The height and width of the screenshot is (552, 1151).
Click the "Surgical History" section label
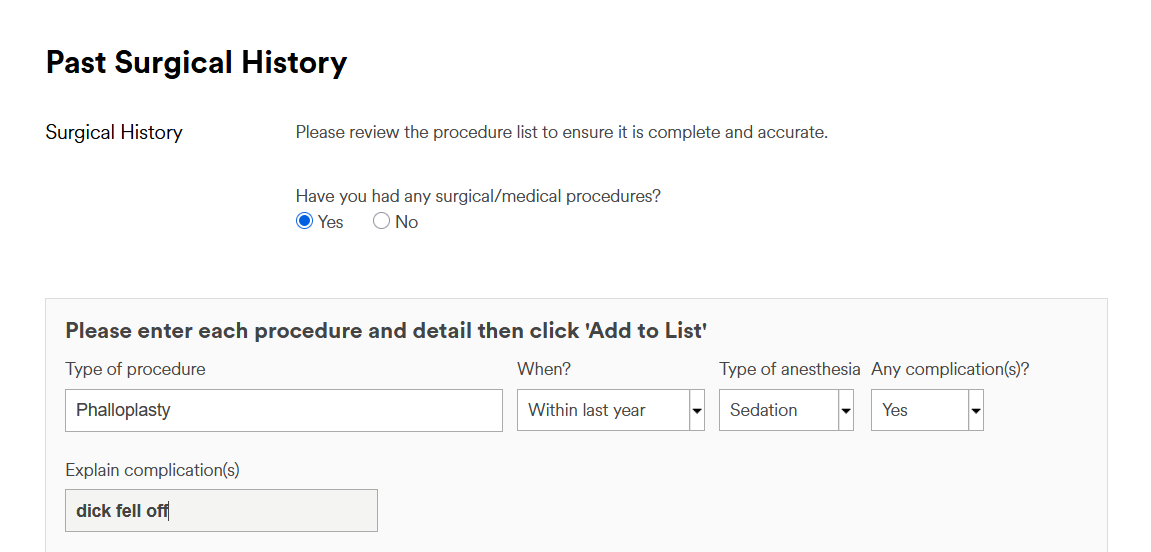click(114, 133)
